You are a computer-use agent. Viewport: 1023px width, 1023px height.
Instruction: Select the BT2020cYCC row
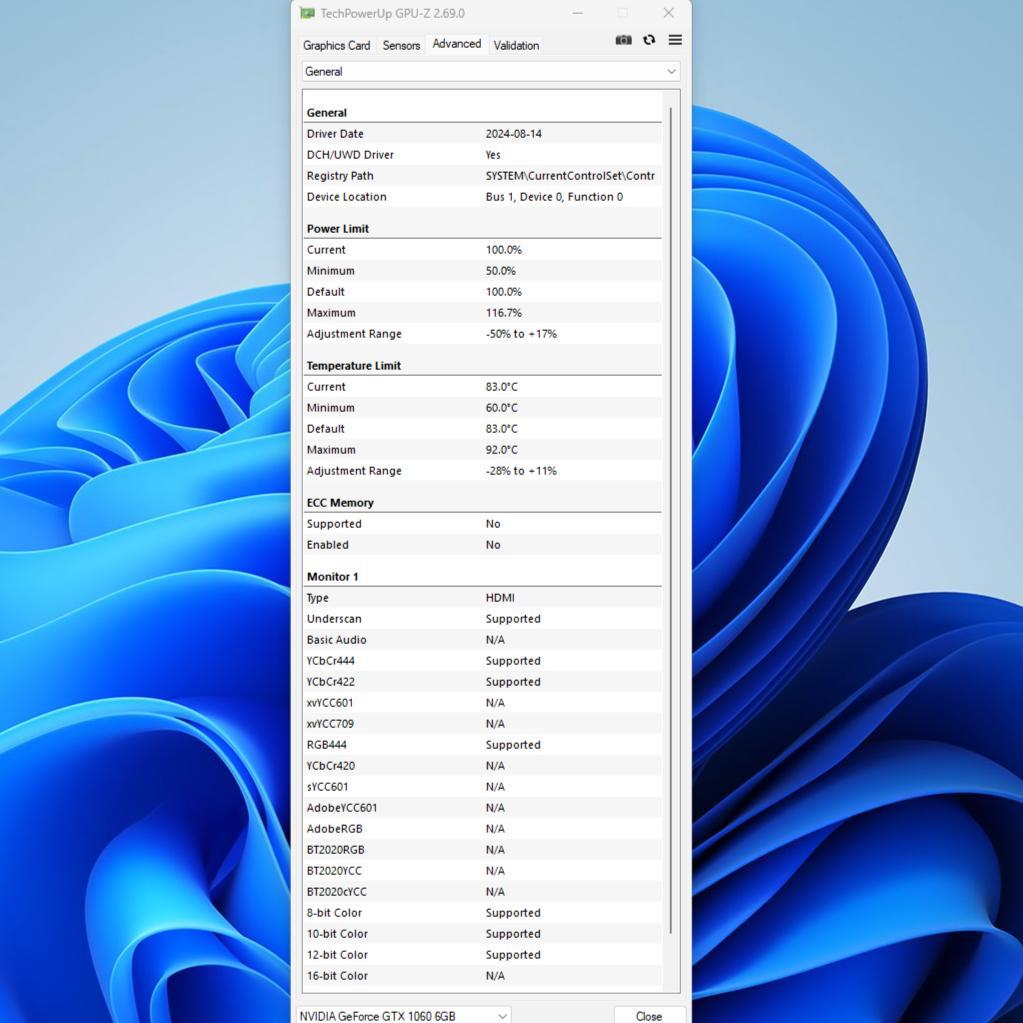[x=483, y=891]
